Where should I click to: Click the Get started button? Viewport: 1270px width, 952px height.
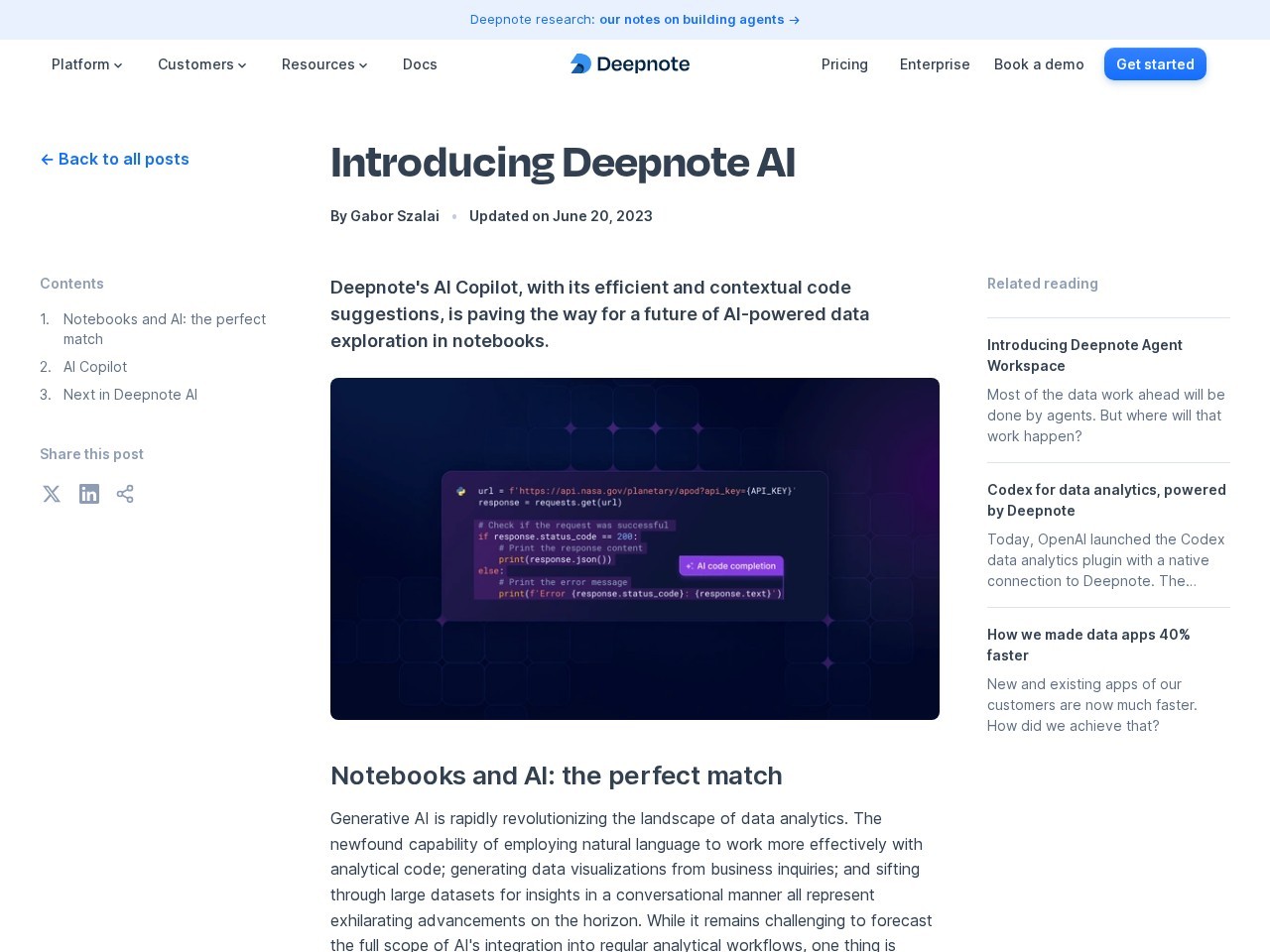[1155, 64]
